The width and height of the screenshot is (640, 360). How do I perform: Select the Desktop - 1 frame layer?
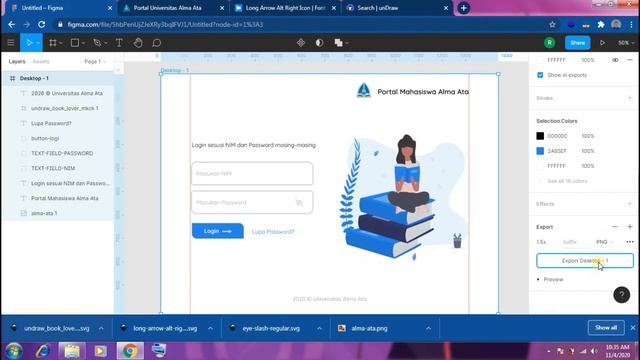click(58, 78)
